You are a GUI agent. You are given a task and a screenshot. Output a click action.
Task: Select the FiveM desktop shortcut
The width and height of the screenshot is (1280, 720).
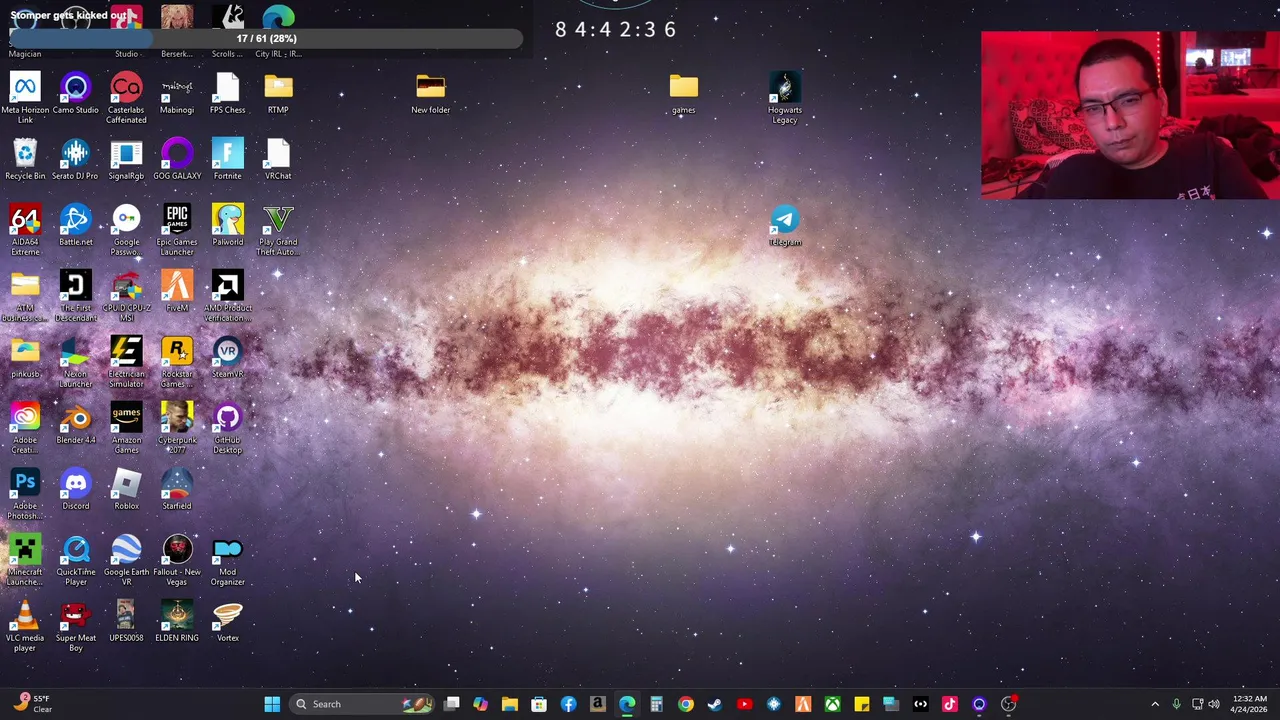click(x=177, y=292)
